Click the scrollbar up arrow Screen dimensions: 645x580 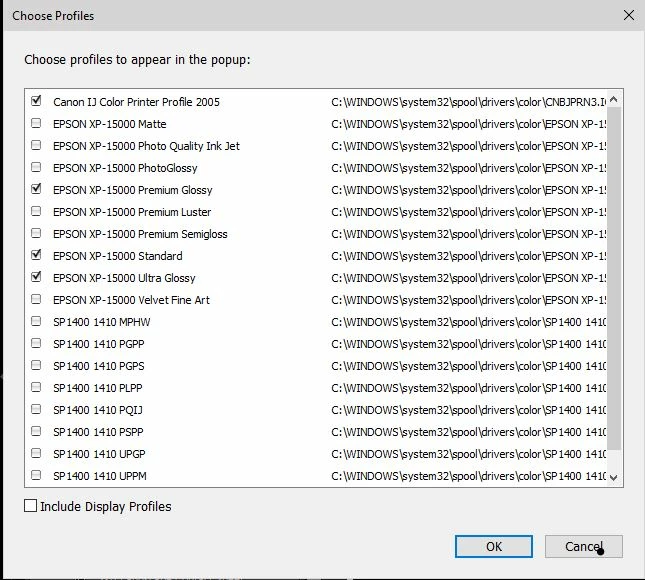[x=614, y=100]
